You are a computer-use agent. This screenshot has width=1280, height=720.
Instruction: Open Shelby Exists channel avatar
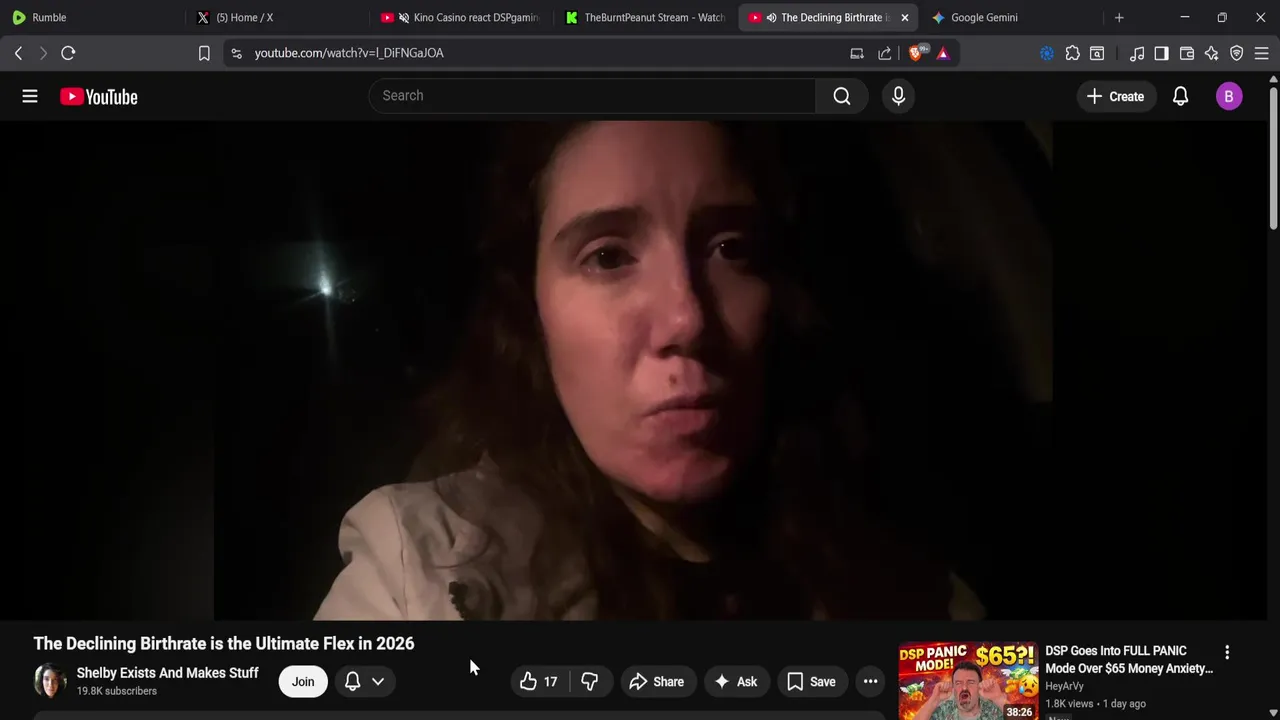[50, 681]
